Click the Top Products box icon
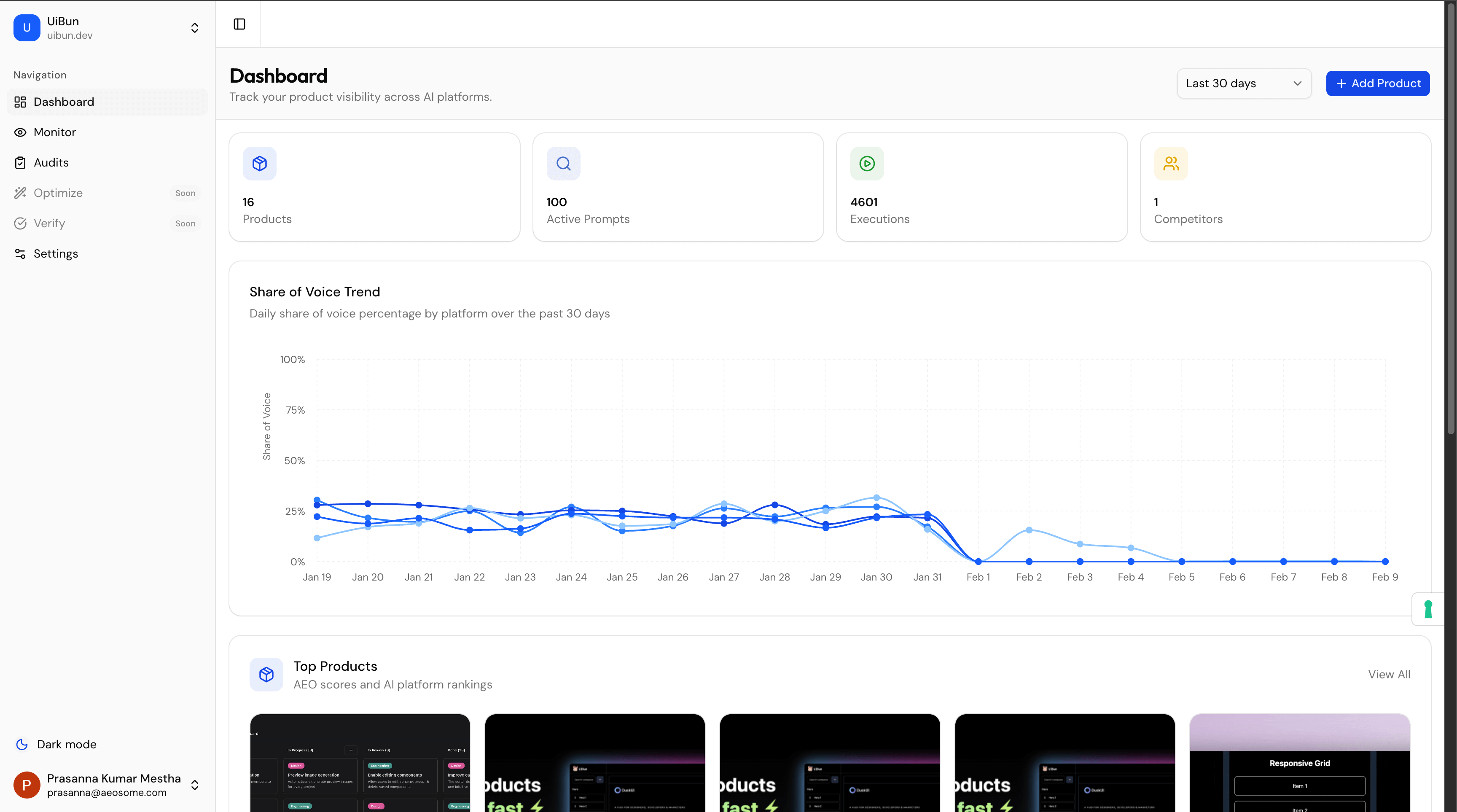 tap(266, 674)
